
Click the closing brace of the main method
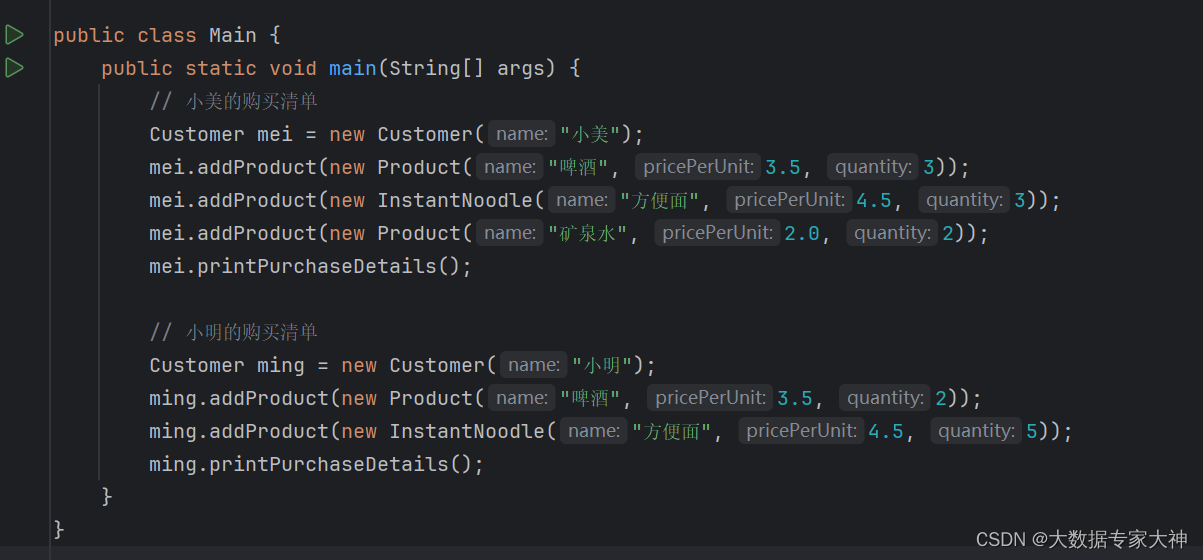tap(107, 495)
